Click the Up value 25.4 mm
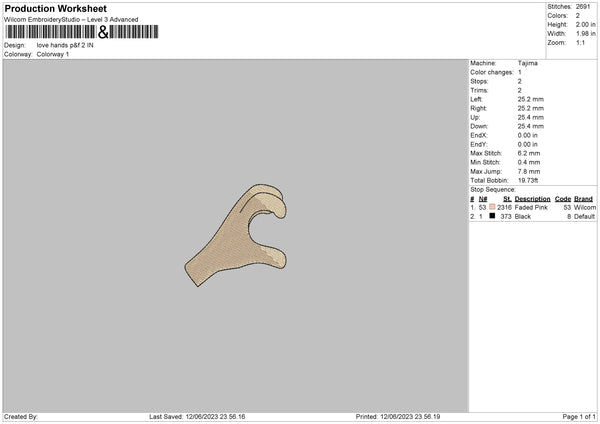The image size is (600, 424). 530,117
